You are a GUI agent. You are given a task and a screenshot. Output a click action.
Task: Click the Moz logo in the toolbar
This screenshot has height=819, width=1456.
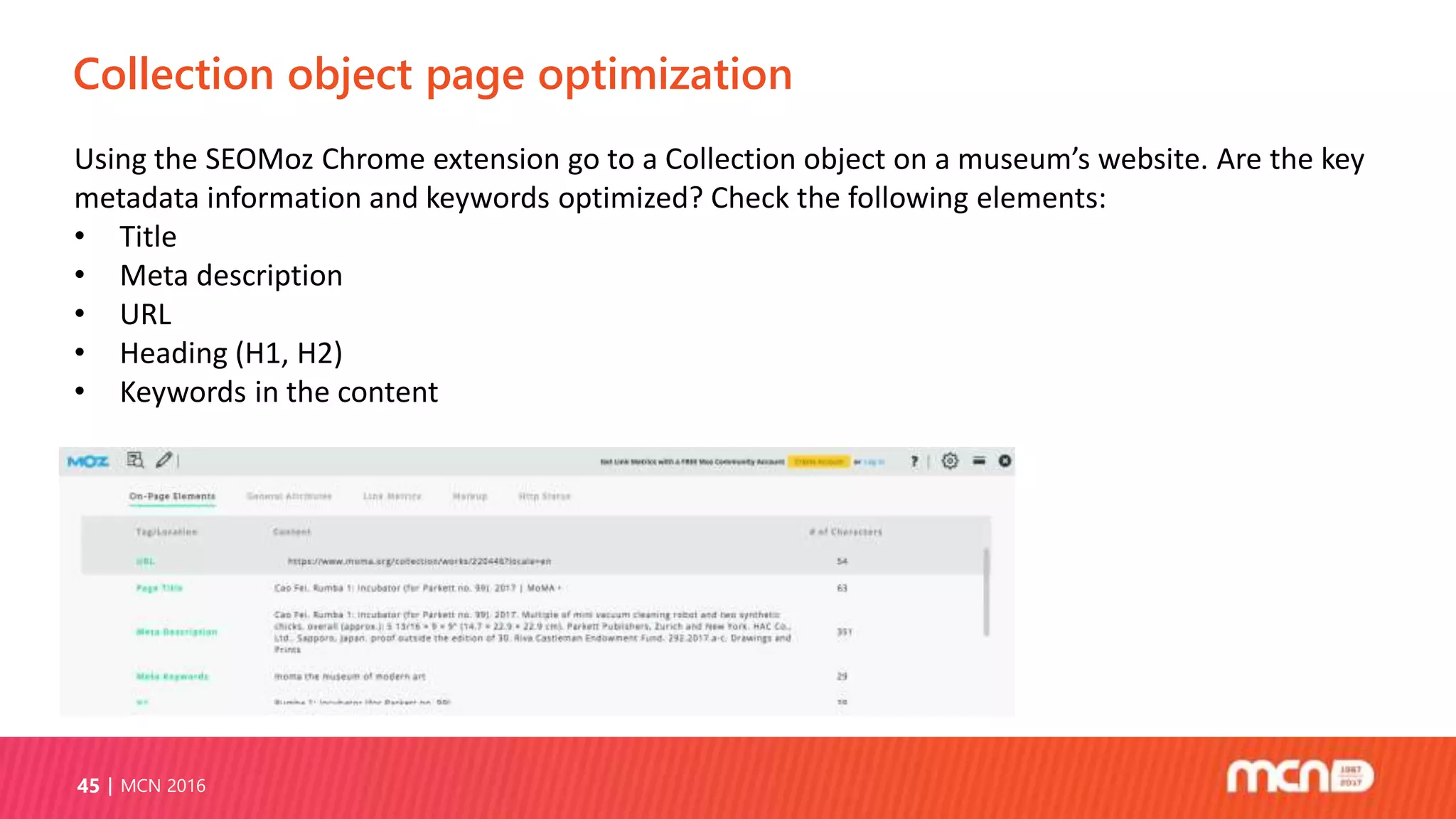87,461
